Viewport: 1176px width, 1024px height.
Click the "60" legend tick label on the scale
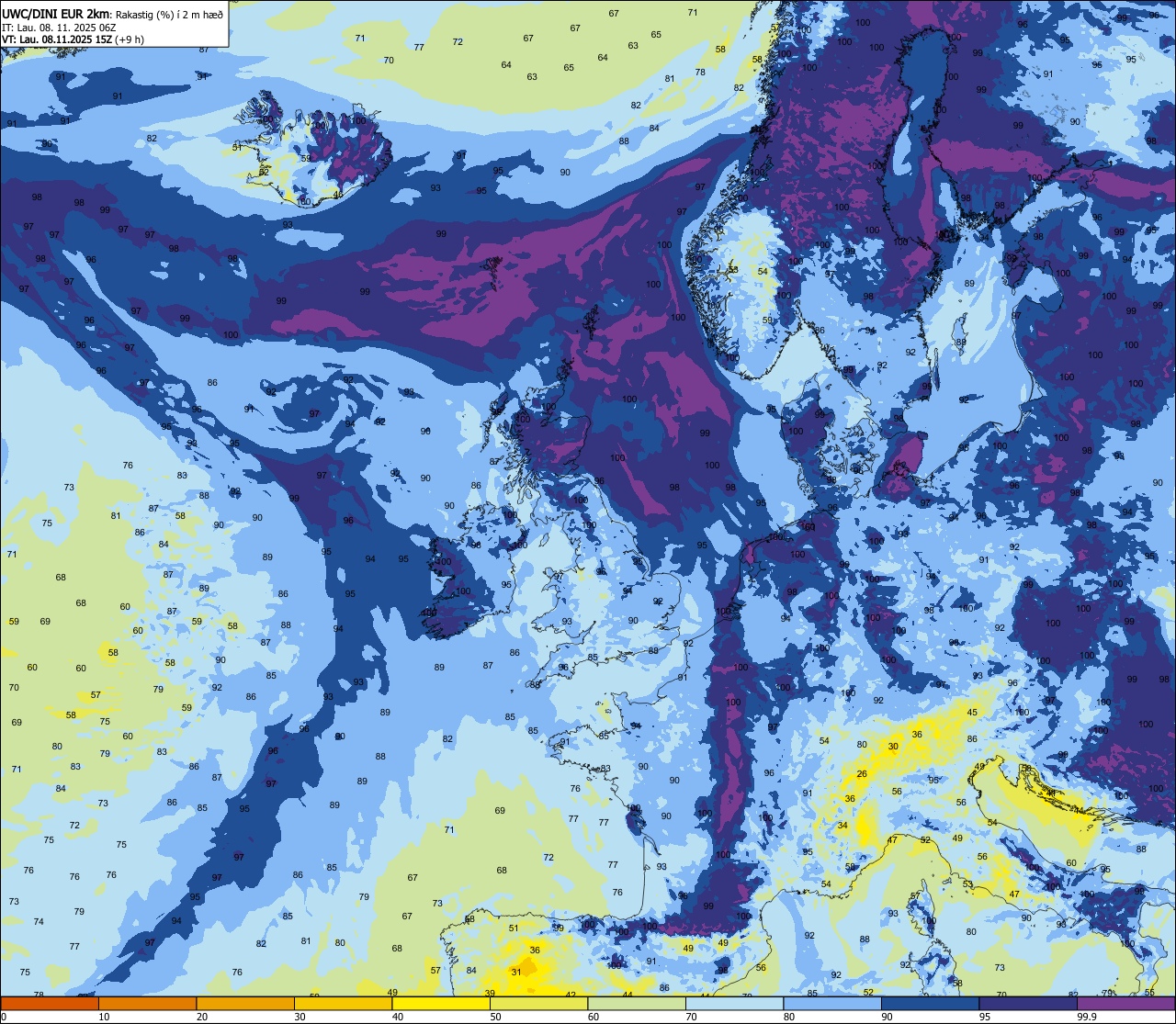pos(594,1017)
